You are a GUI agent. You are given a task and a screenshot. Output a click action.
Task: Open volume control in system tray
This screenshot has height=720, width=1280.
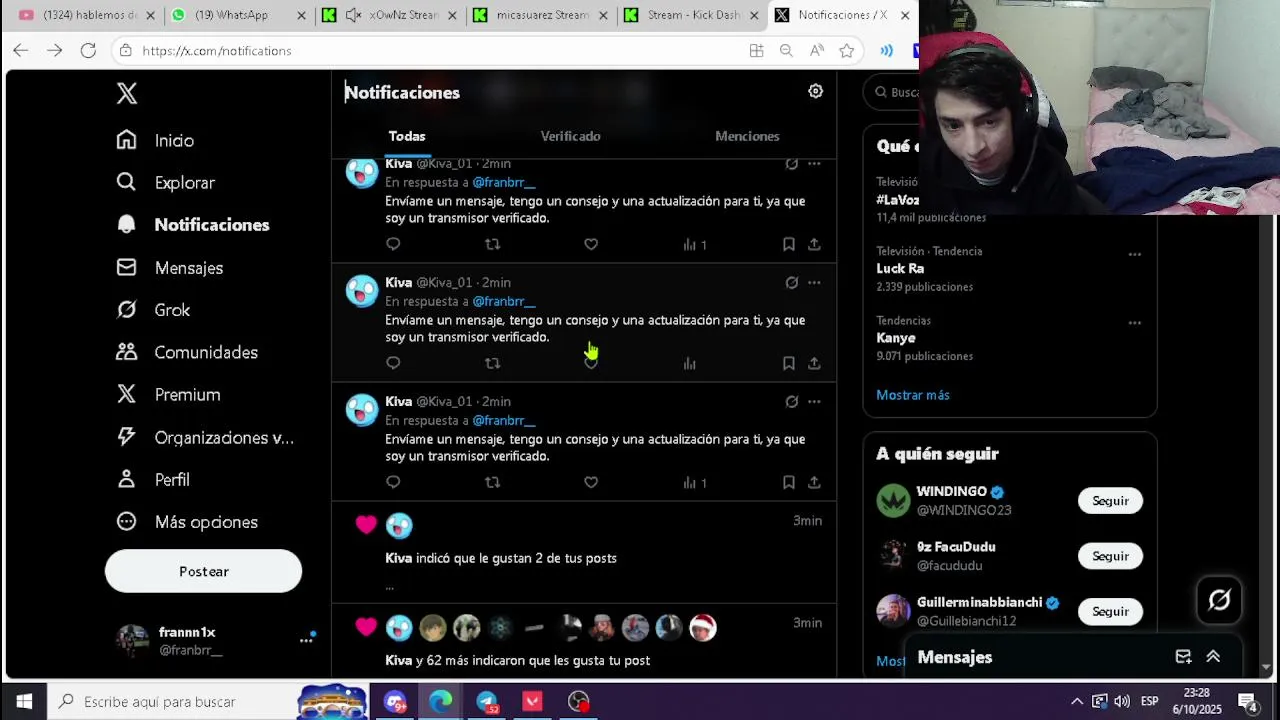click(x=1122, y=701)
